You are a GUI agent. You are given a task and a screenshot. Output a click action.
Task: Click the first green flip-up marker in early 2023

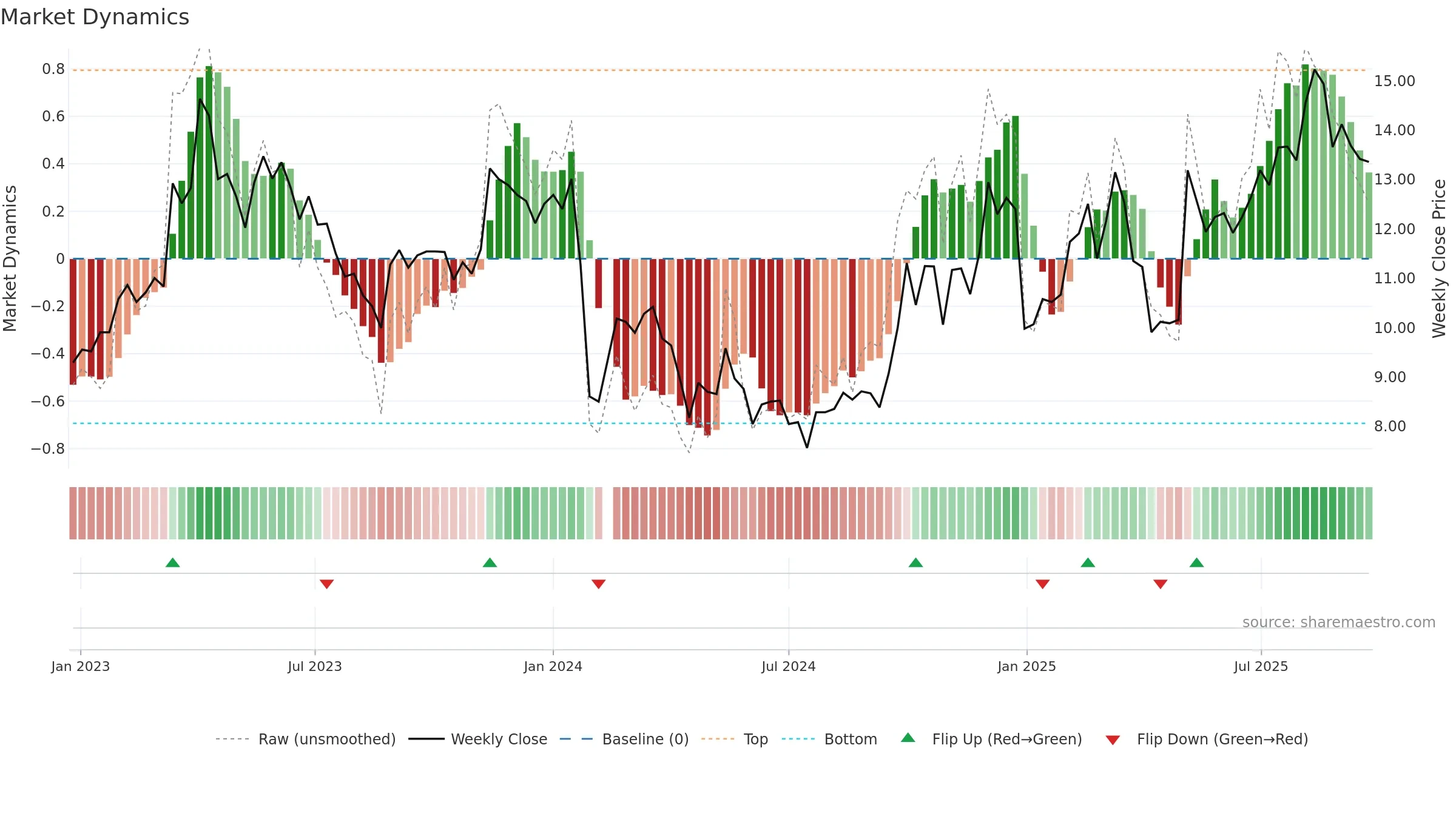click(x=173, y=562)
